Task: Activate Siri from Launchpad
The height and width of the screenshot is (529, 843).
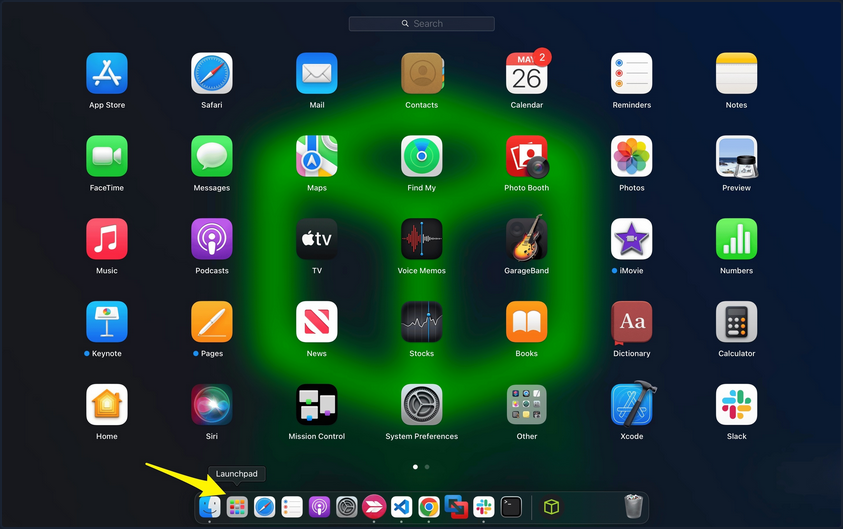Action: pyautogui.click(x=212, y=404)
